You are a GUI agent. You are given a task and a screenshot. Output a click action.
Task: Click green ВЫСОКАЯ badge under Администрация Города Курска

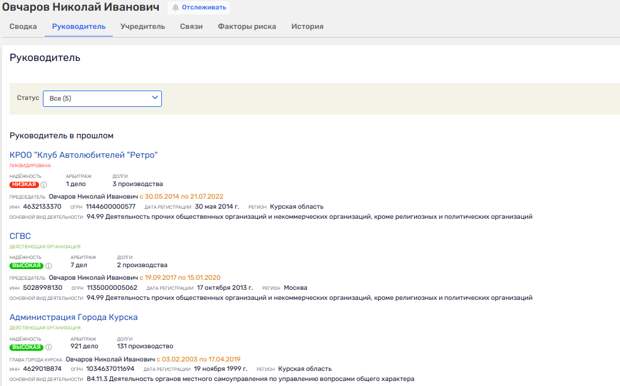click(x=26, y=347)
